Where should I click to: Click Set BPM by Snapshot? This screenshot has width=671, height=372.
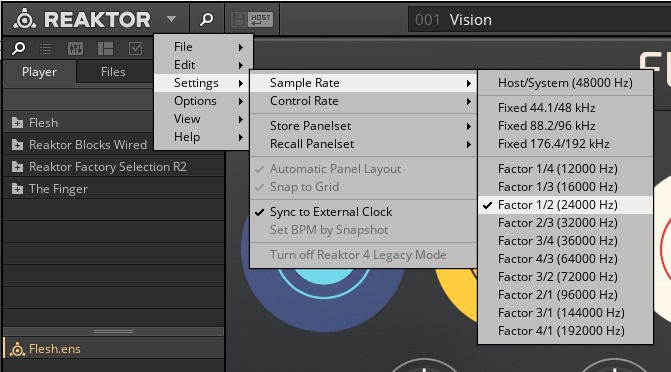click(x=364, y=230)
